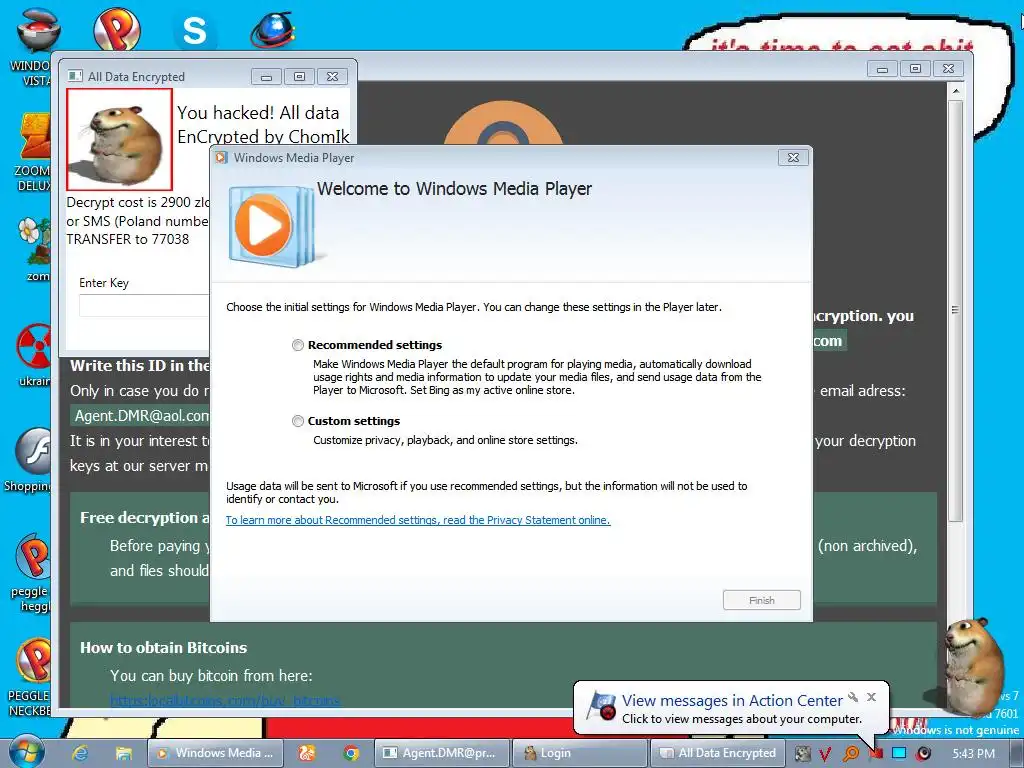Click the Action Center red flag tray icon

click(x=876, y=754)
